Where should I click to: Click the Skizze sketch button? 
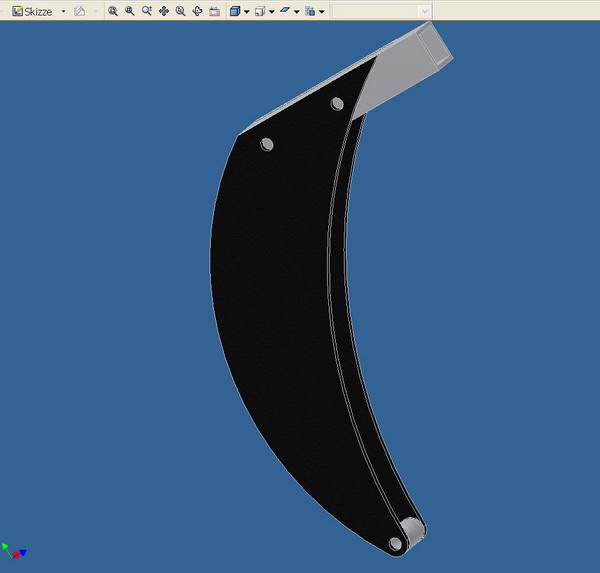32,11
